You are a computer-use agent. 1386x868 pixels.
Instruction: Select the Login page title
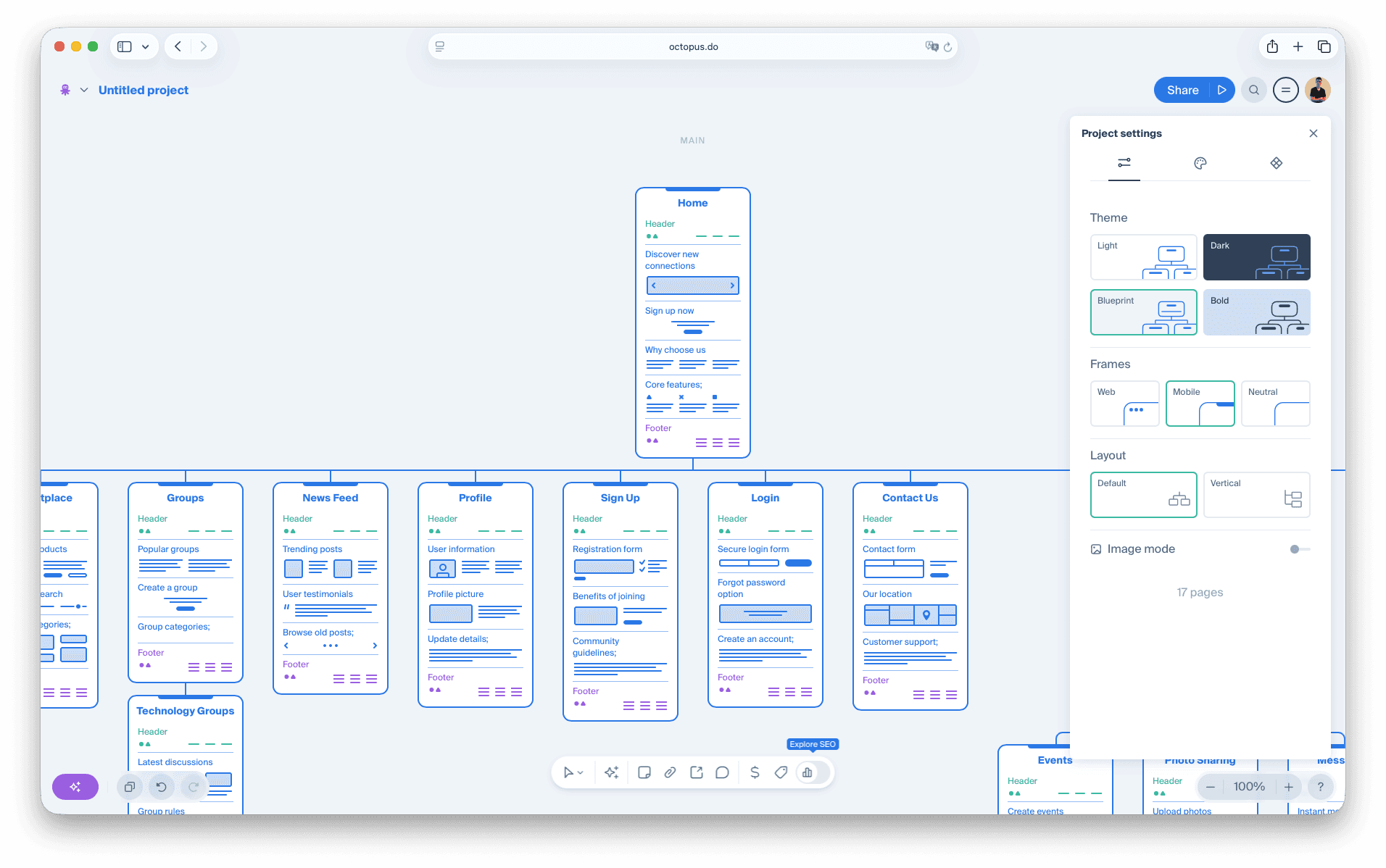click(x=765, y=498)
